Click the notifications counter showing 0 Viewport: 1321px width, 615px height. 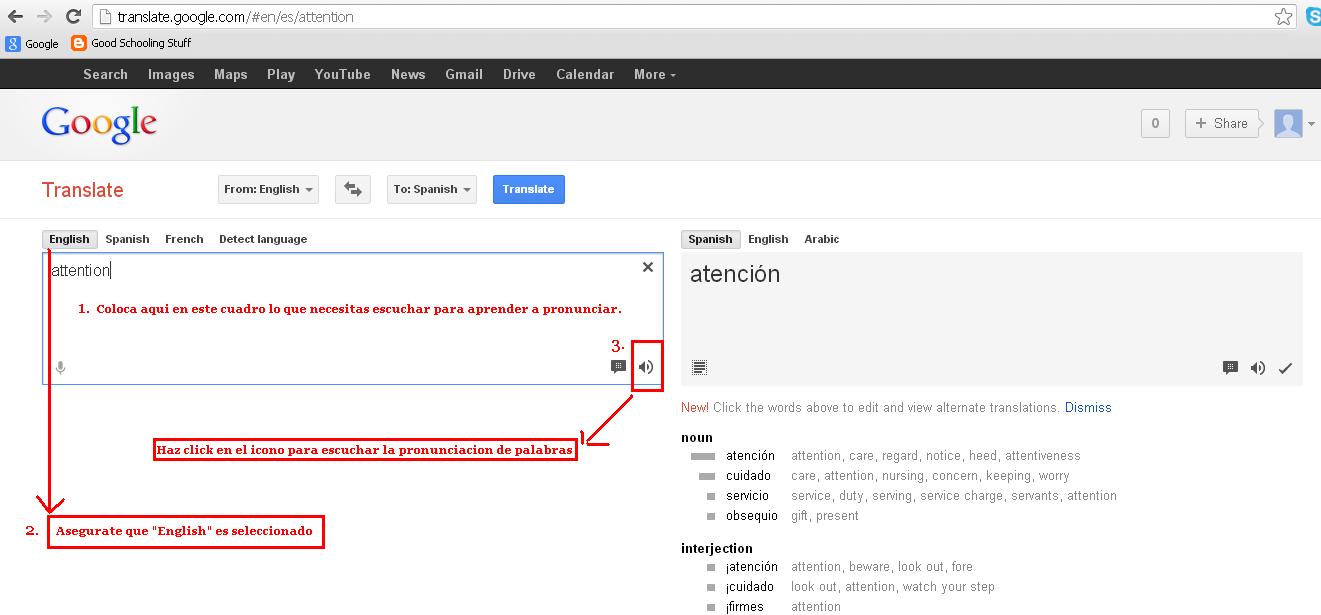pos(1155,123)
